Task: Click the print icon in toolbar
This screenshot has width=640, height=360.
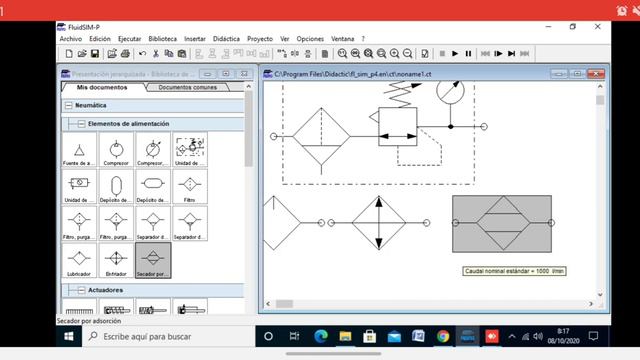Action: click(125, 53)
